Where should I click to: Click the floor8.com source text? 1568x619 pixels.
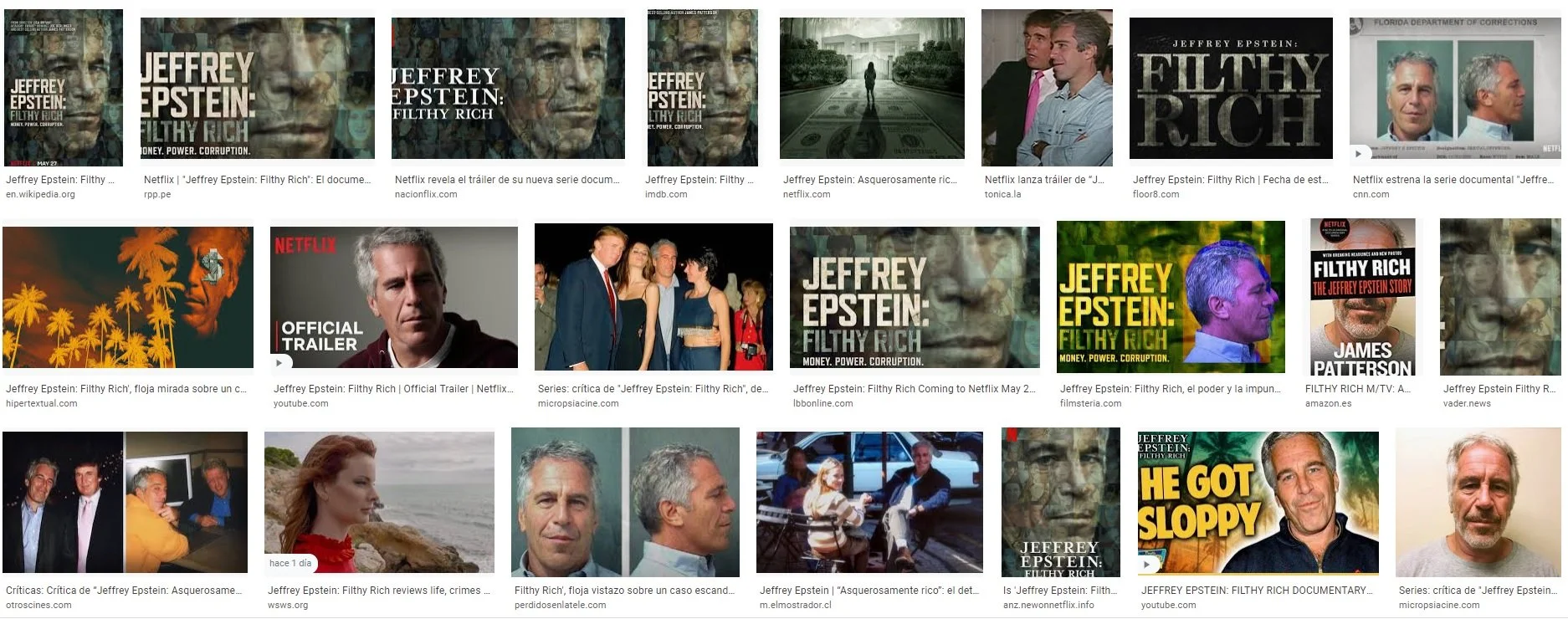1156,194
